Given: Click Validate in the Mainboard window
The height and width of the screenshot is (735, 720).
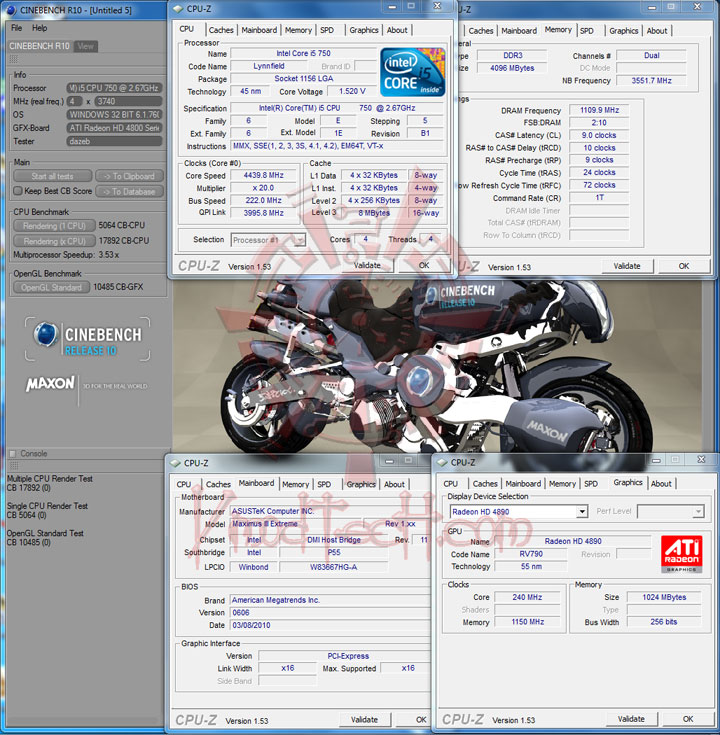Looking at the screenshot, I should coord(364,719).
